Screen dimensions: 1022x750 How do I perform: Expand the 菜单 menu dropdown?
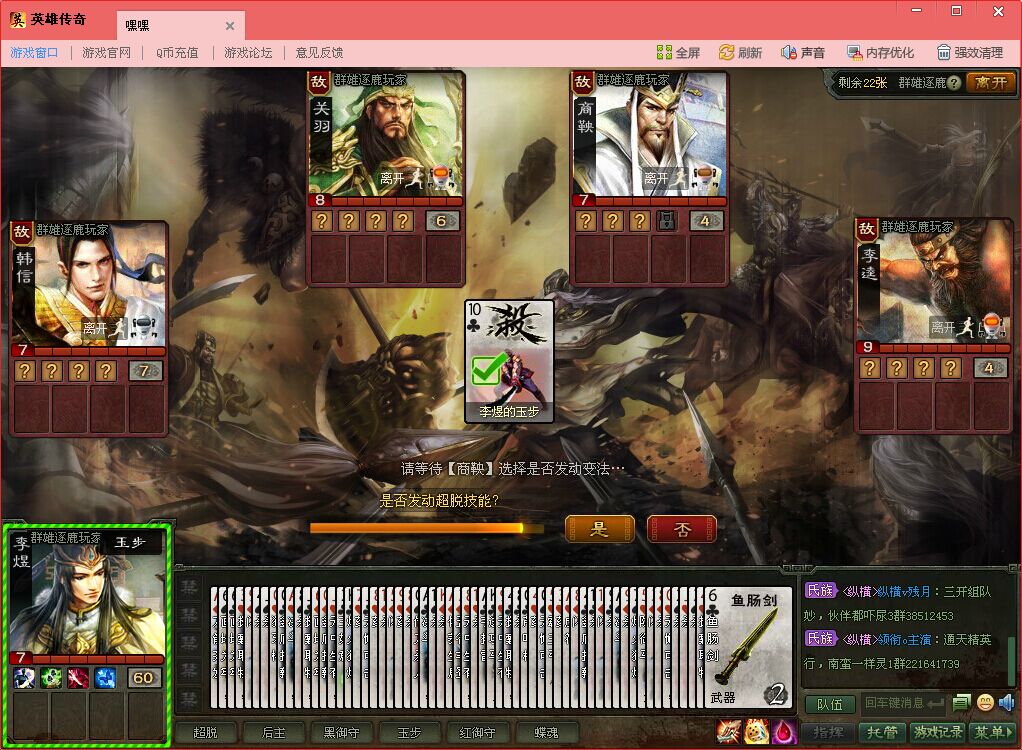point(994,733)
